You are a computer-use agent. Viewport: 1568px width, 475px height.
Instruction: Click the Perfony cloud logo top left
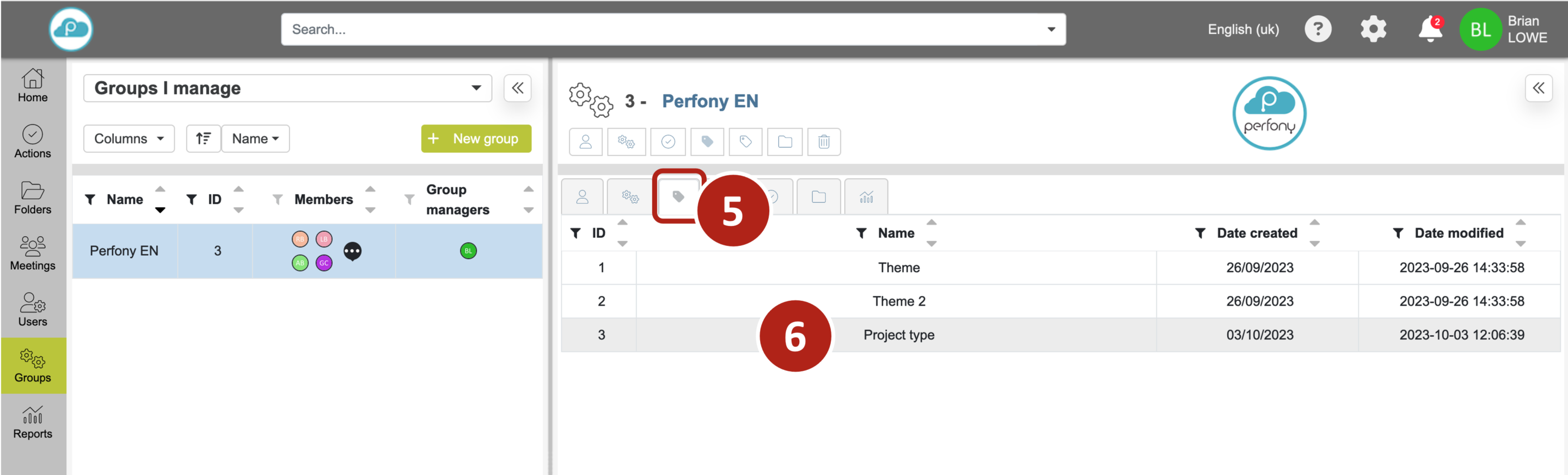[71, 29]
